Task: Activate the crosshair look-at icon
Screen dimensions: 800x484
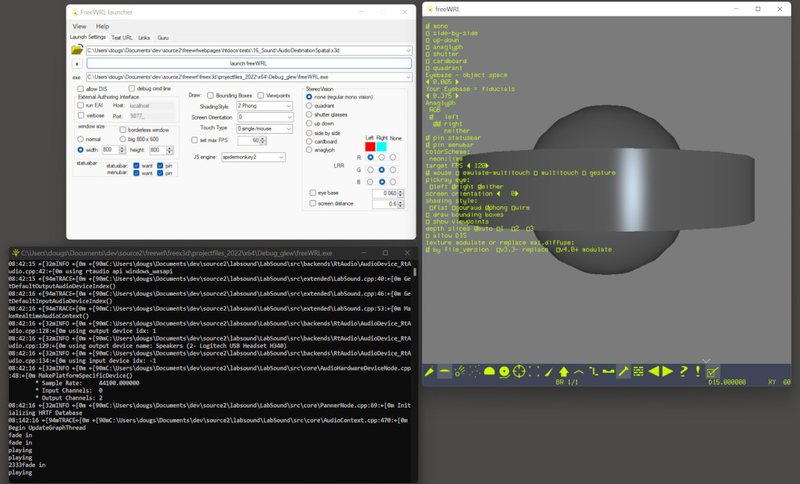Action: click(519, 372)
